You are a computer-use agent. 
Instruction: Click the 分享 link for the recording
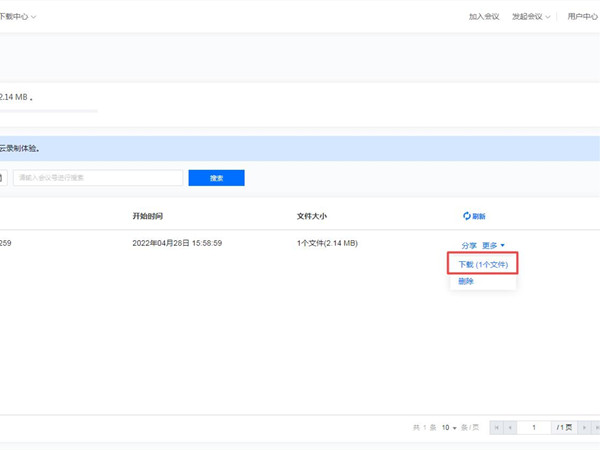tap(469, 245)
